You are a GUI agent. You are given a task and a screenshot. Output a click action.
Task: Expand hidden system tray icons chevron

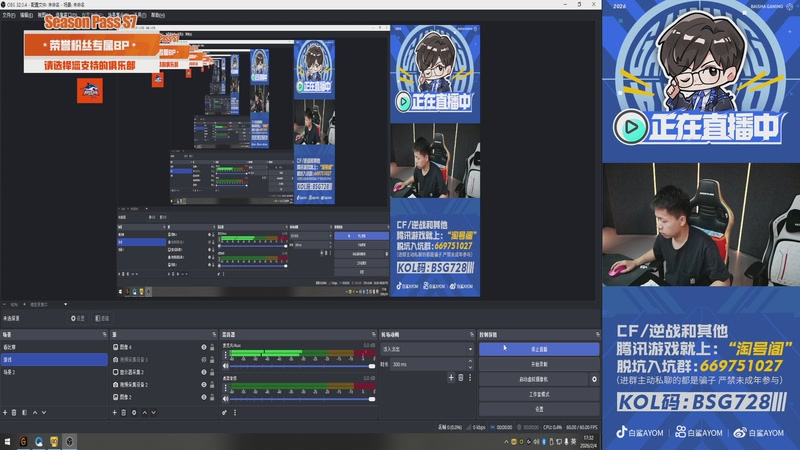coord(506,442)
